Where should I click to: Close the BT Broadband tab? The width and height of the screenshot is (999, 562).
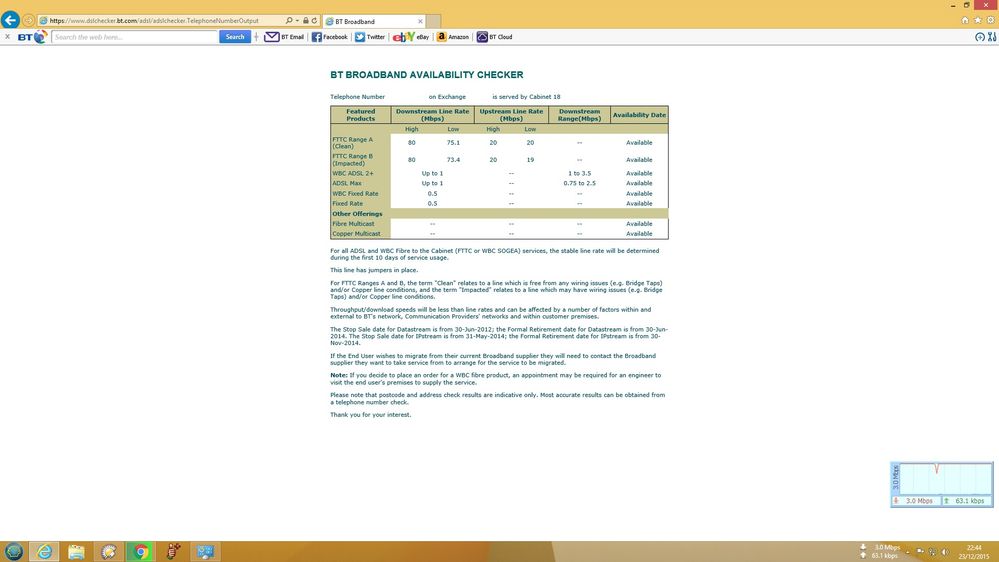pos(420,21)
